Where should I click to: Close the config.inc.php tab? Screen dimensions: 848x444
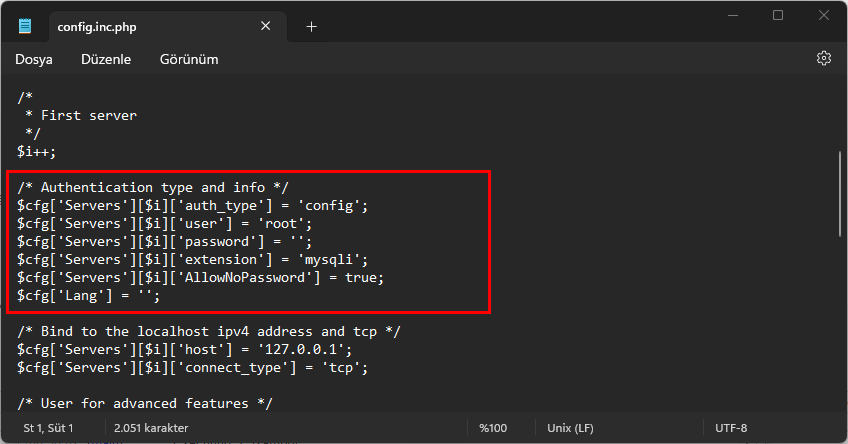pos(266,26)
